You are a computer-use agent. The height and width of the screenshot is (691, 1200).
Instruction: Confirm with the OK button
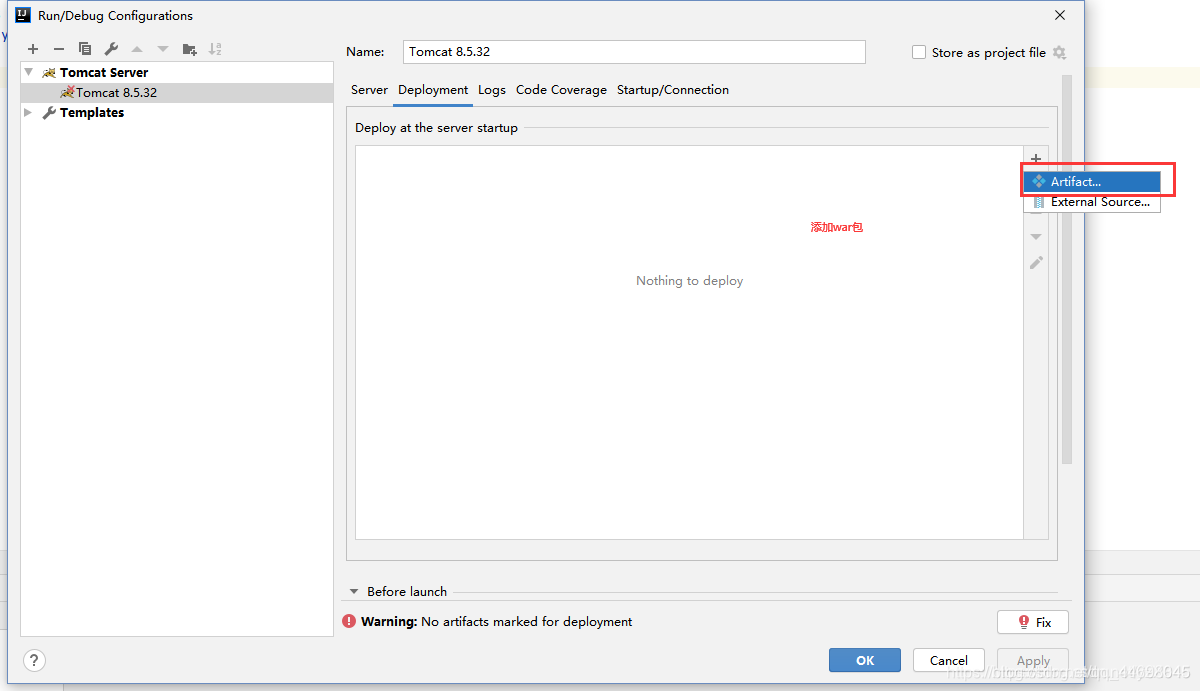click(x=865, y=660)
